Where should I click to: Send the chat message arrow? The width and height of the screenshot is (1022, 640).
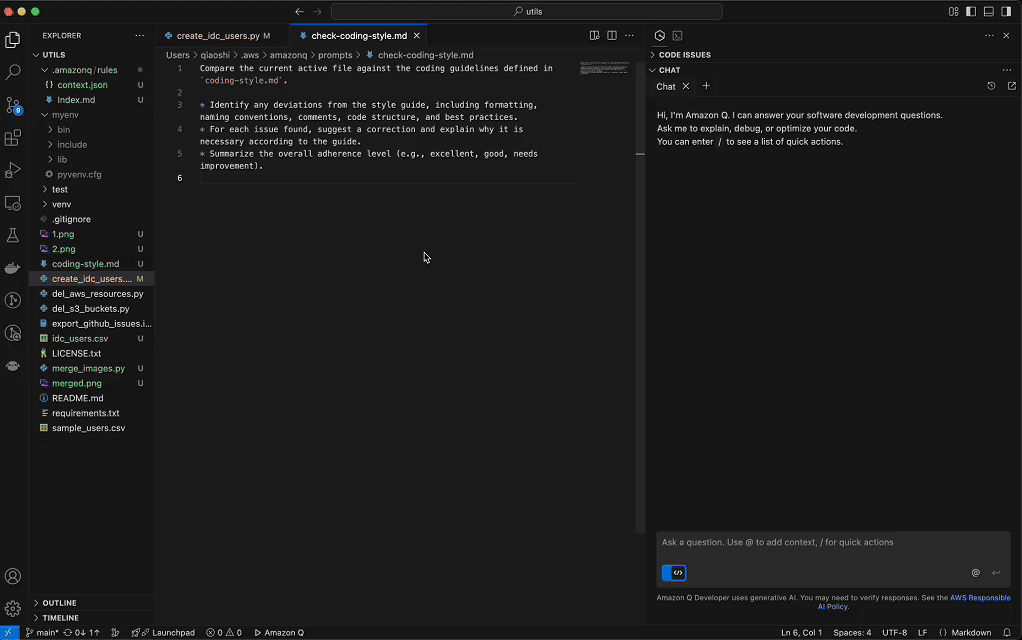coord(996,573)
